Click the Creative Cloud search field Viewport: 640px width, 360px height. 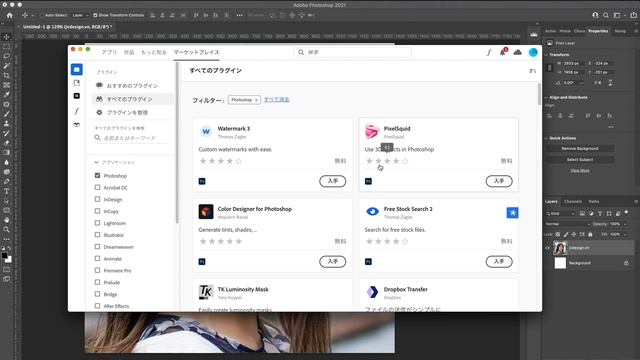(x=353, y=52)
